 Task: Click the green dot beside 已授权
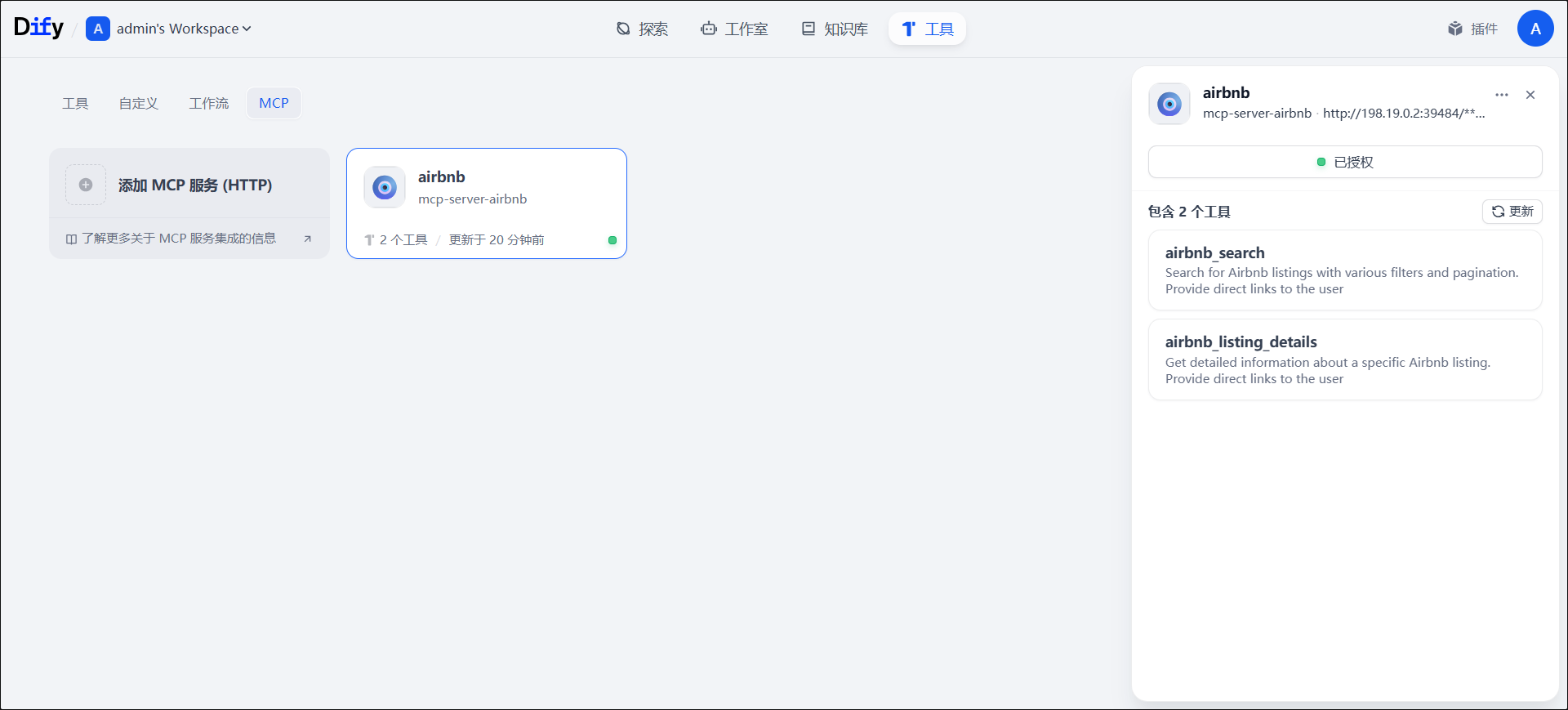click(x=1321, y=162)
